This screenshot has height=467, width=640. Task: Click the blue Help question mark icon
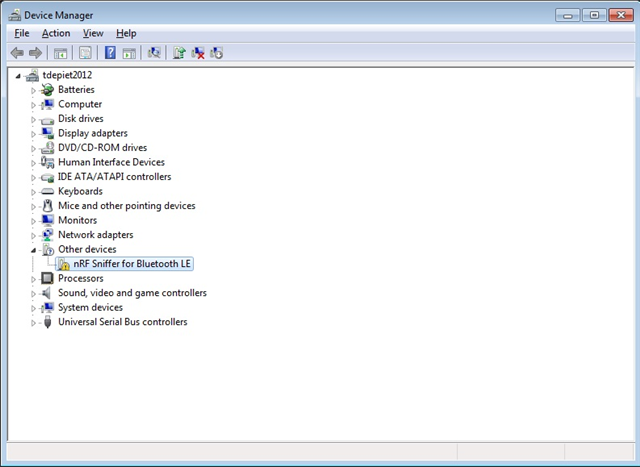tap(110, 53)
